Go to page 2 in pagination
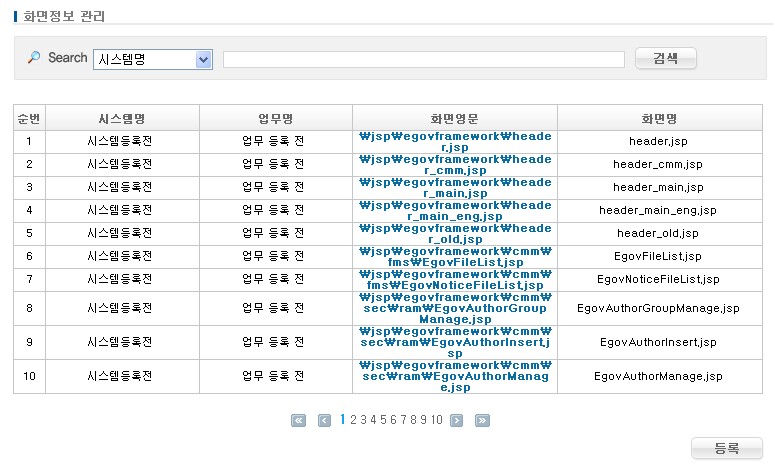The width and height of the screenshot is (775, 469). click(x=353, y=420)
